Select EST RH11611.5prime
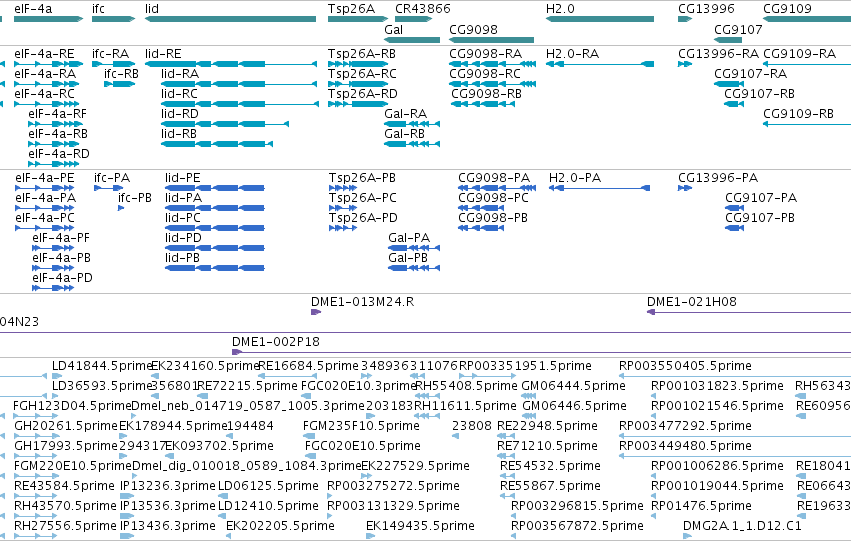 click(x=427, y=416)
